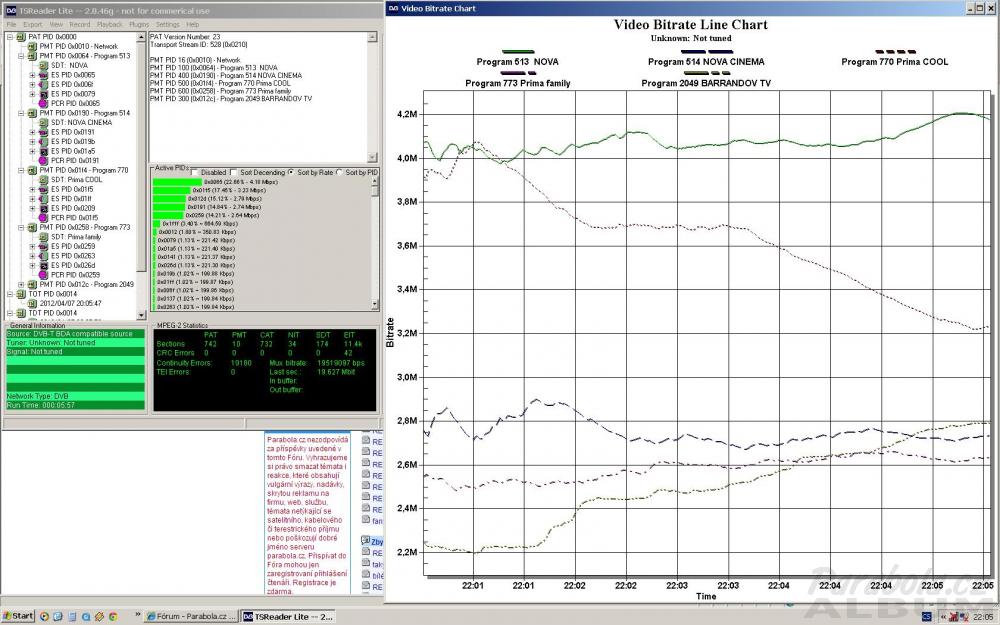Image resolution: width=1000 pixels, height=625 pixels.
Task: Click the 0x0065 green bitrate bar
Action: 176,181
